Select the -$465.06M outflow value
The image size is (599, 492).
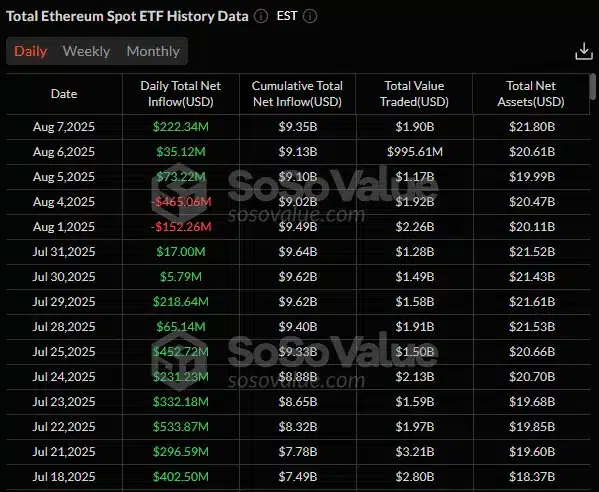[181, 202]
